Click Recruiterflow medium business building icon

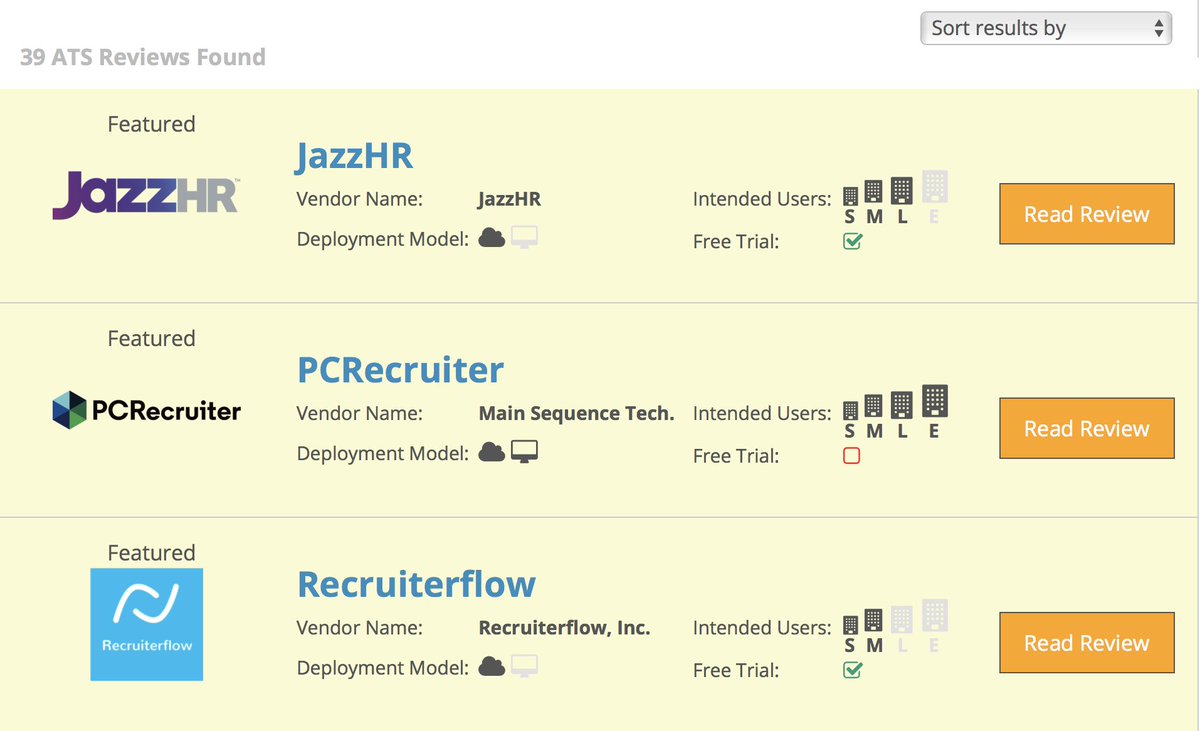[x=873, y=622]
